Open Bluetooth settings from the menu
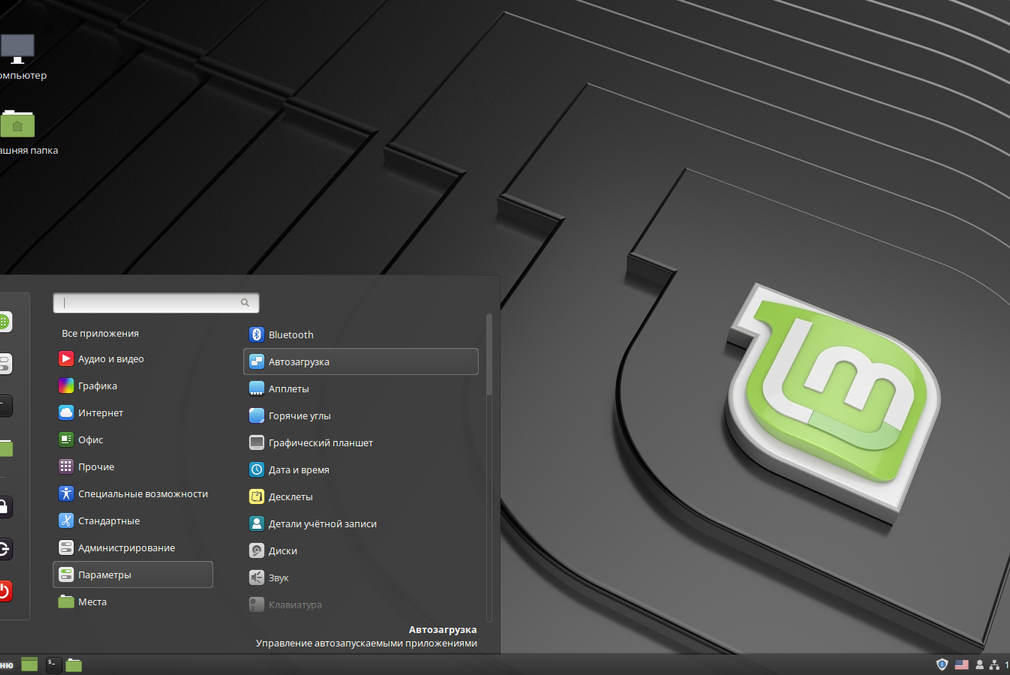This screenshot has height=675, width=1010. [x=361, y=334]
